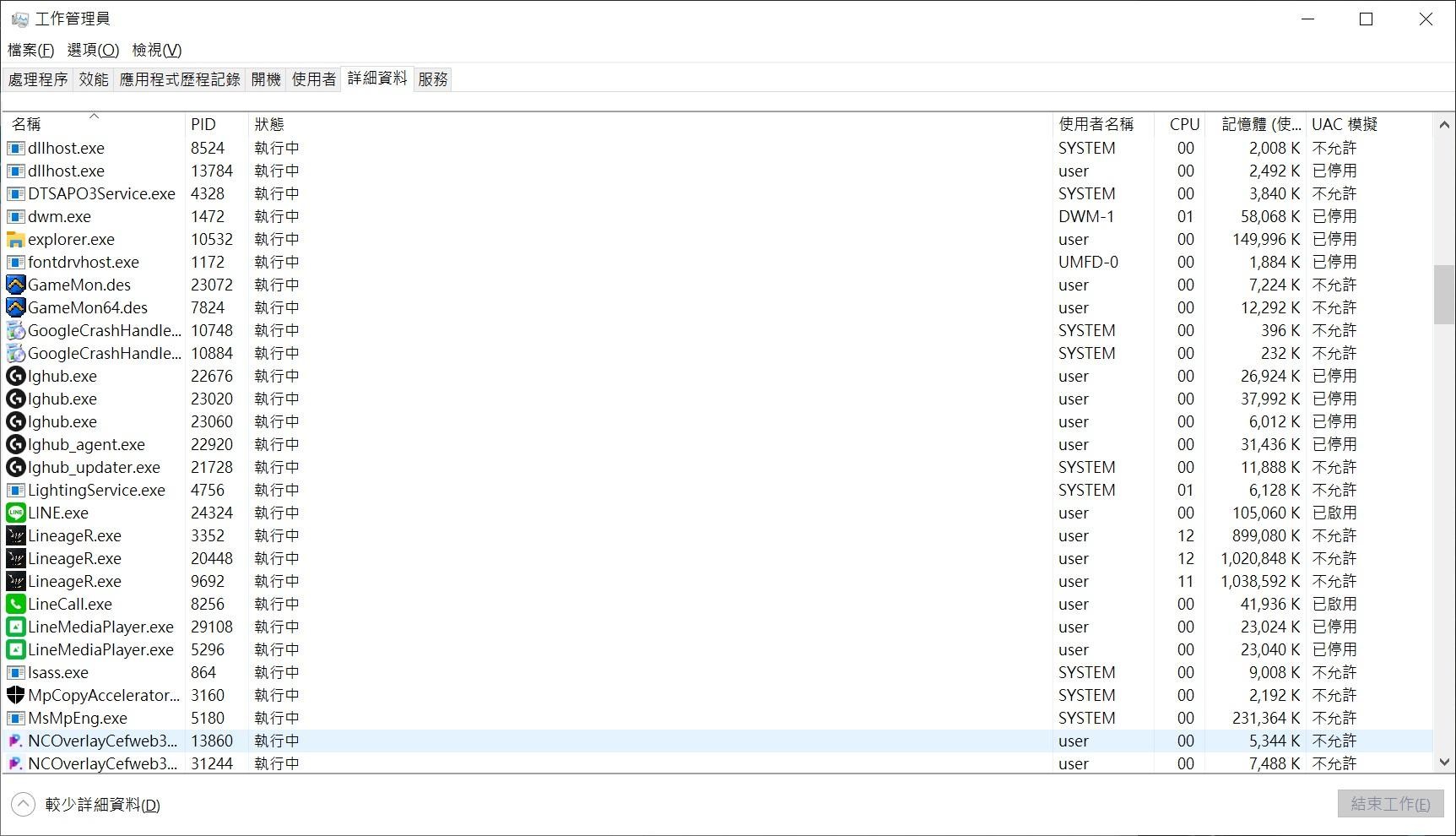The height and width of the screenshot is (836, 1456).
Task: Click the 結束工作(E) button
Action: (1390, 804)
